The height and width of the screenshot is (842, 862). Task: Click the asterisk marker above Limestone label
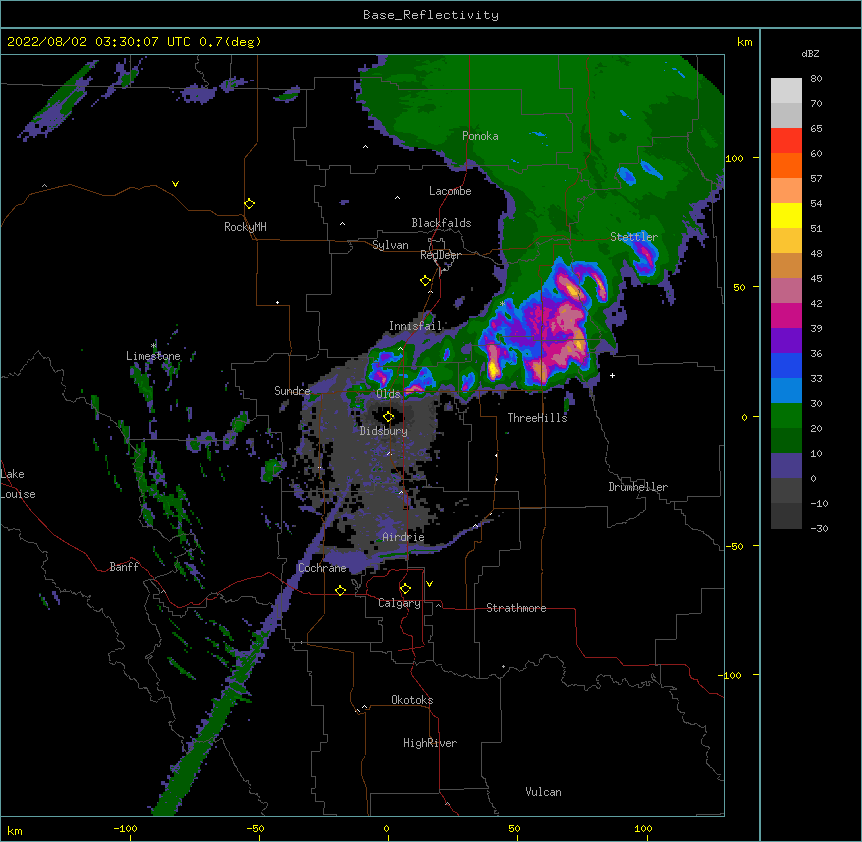point(154,346)
